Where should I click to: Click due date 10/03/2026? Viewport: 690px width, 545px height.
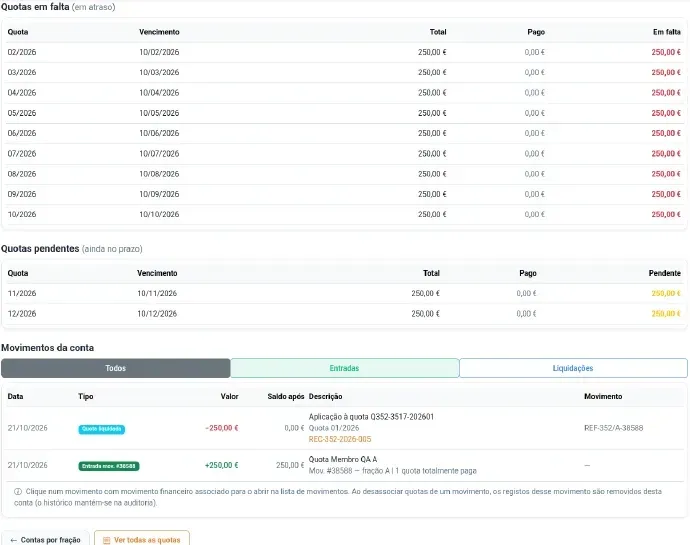[159, 72]
